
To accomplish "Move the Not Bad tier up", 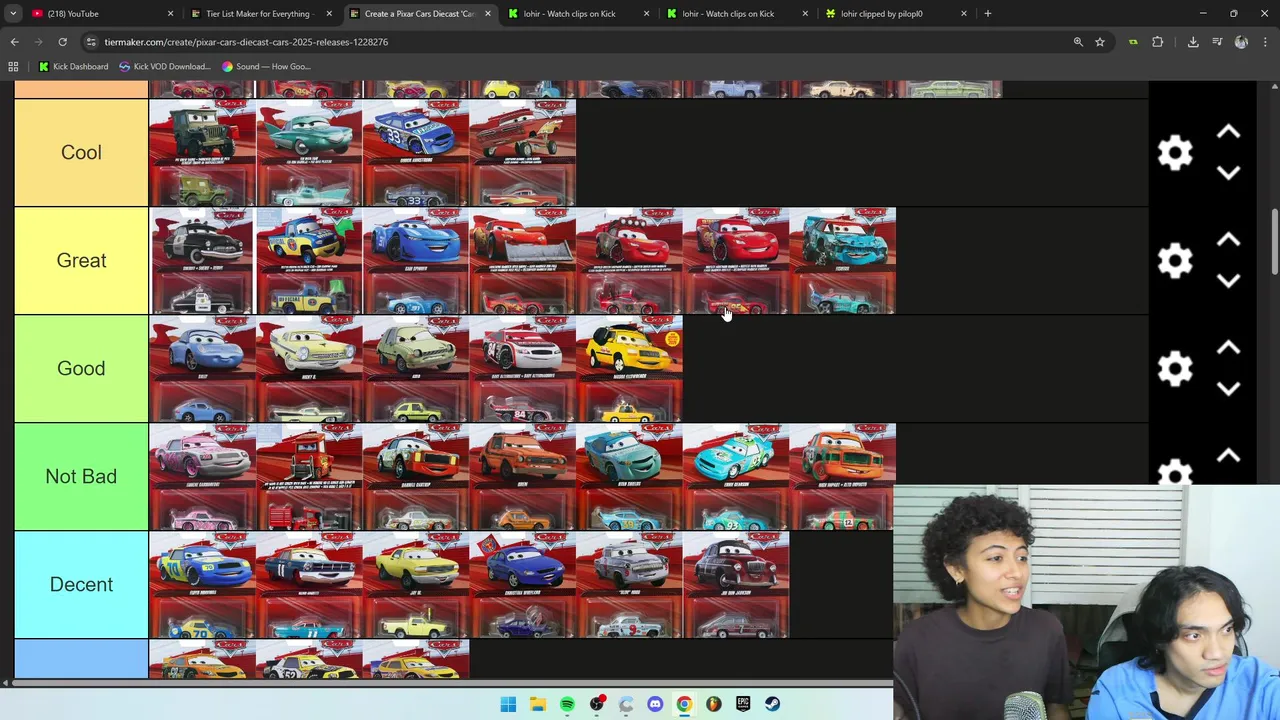I will [1228, 456].
